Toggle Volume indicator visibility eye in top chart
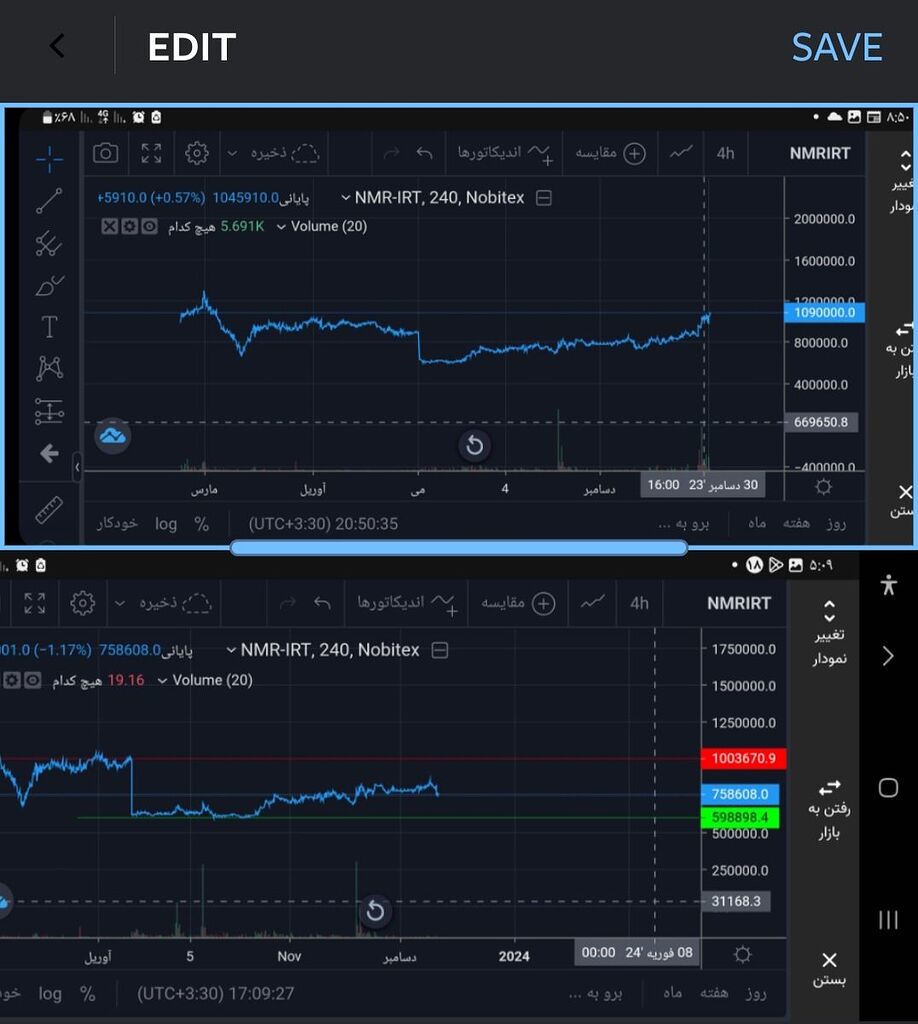This screenshot has width=918, height=1024. [x=149, y=227]
